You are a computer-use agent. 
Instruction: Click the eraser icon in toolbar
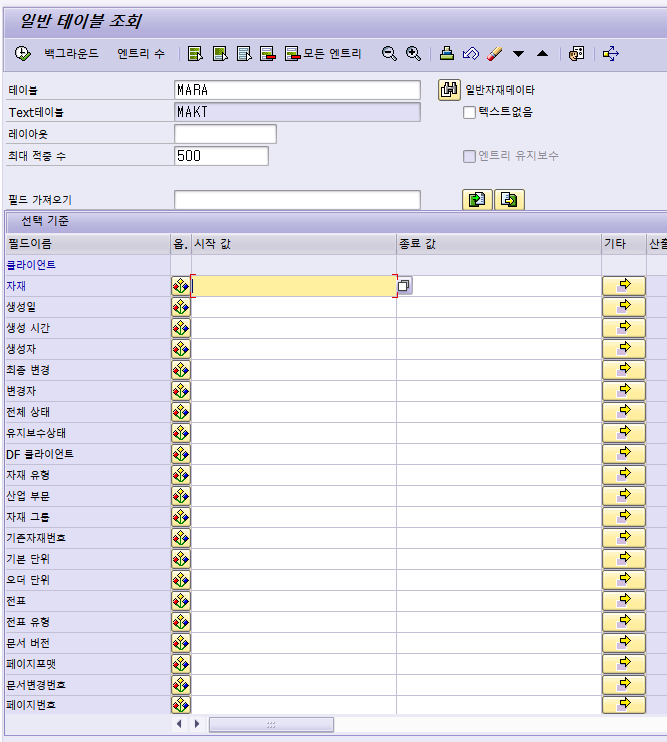494,53
